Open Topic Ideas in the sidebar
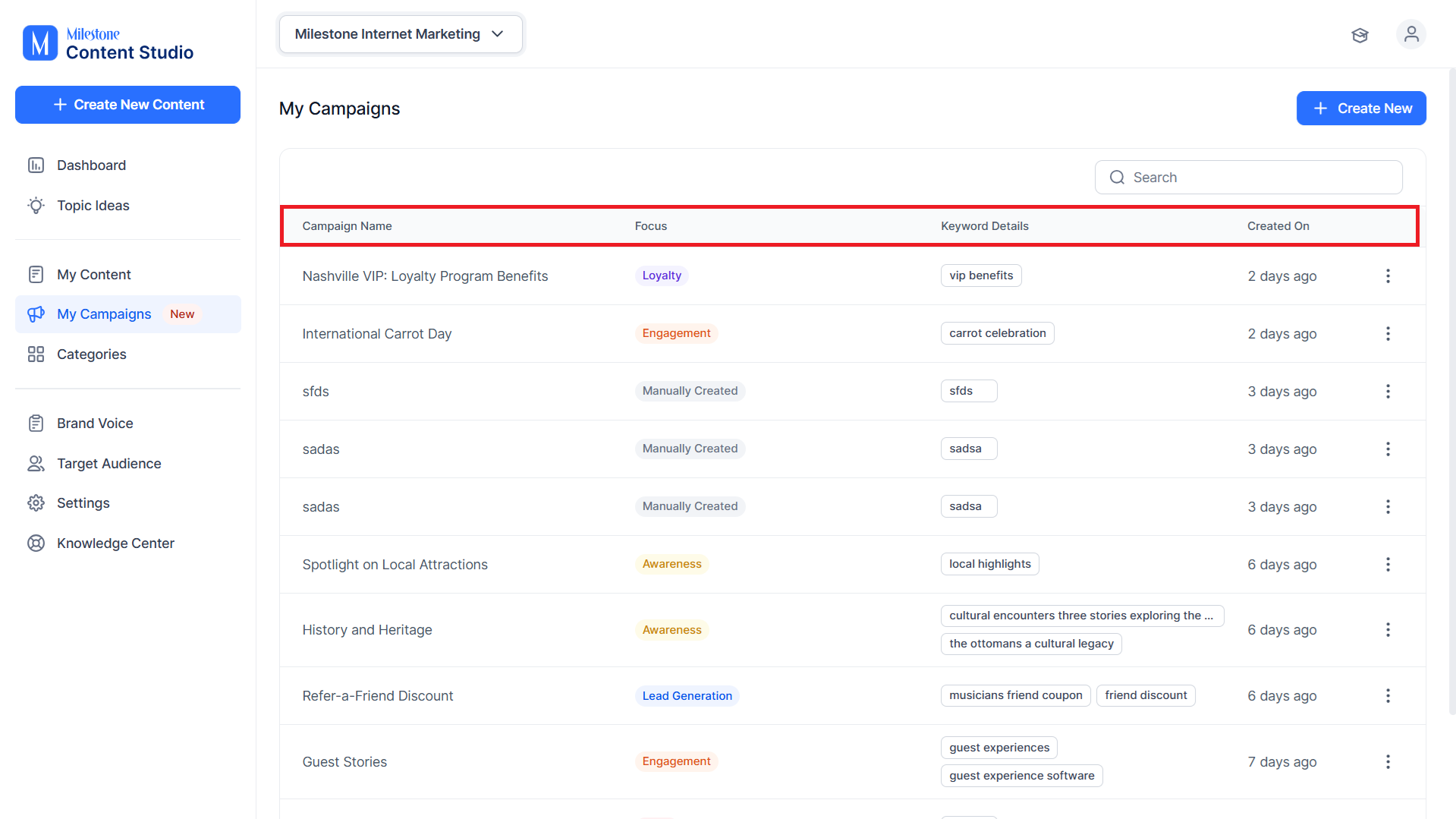This screenshot has width=1456, height=819. [x=127, y=206]
